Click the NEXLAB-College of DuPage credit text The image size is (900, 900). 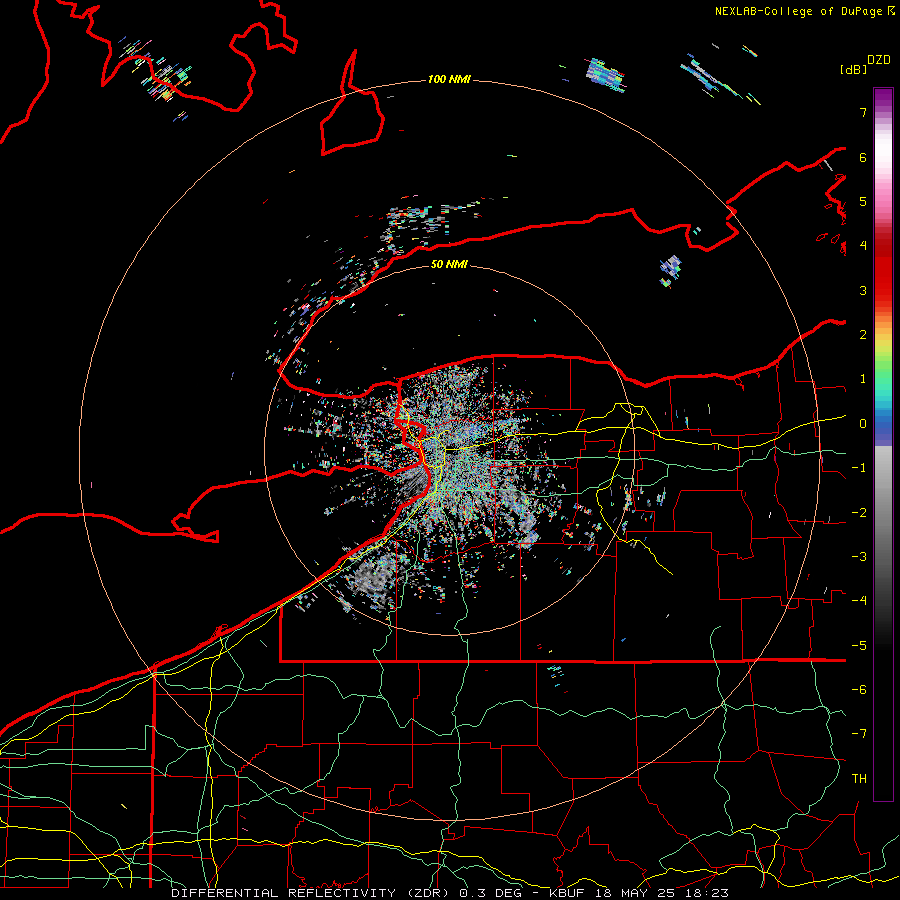click(800, 11)
